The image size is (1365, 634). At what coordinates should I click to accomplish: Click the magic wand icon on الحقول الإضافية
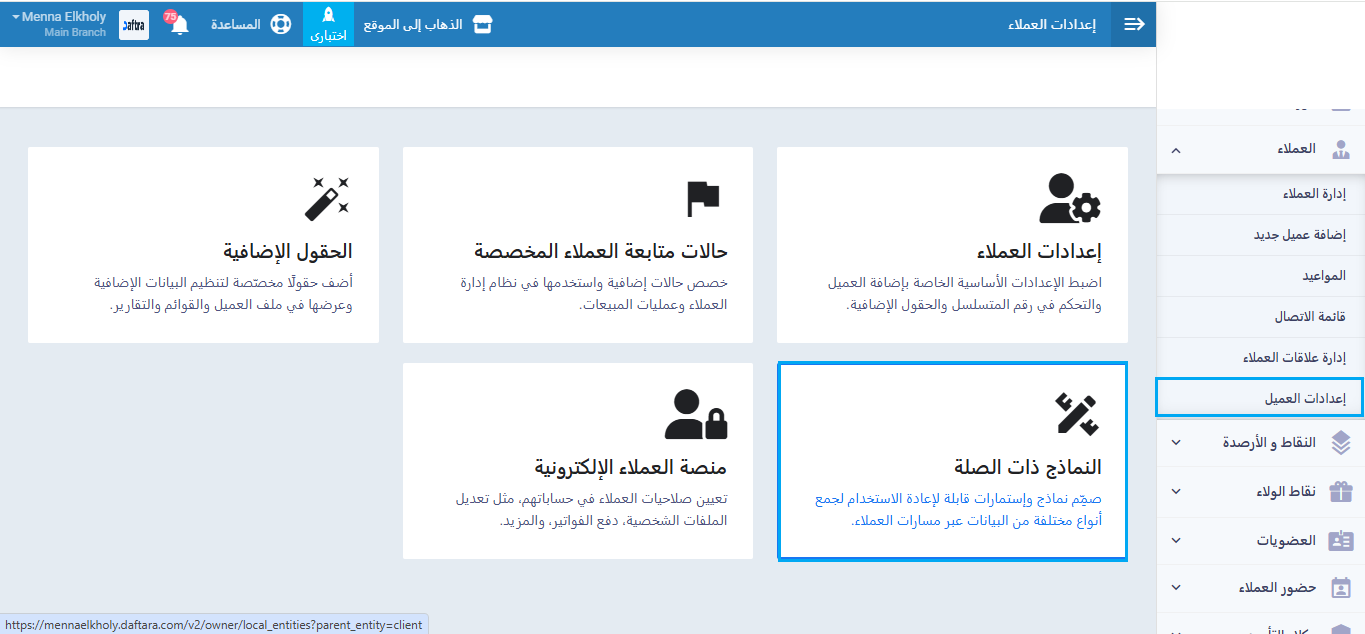coord(328,198)
